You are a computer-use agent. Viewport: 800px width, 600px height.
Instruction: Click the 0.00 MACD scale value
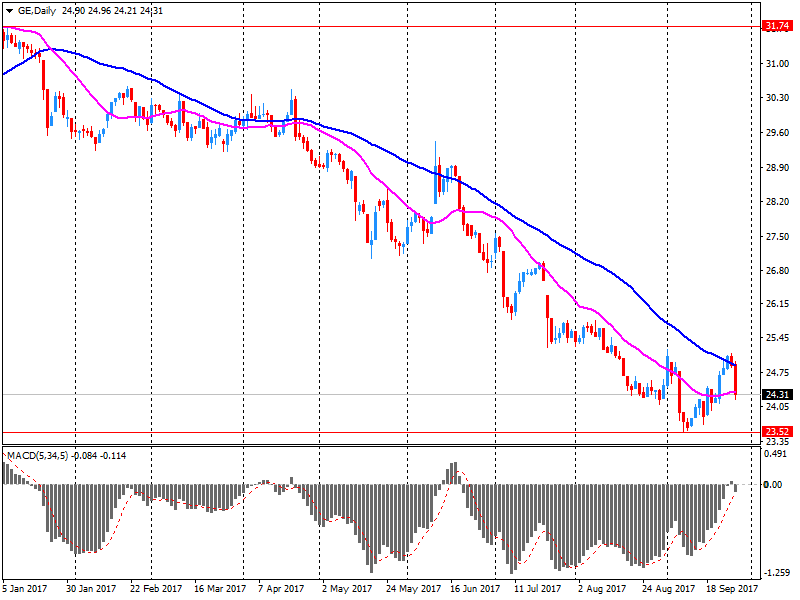(772, 484)
